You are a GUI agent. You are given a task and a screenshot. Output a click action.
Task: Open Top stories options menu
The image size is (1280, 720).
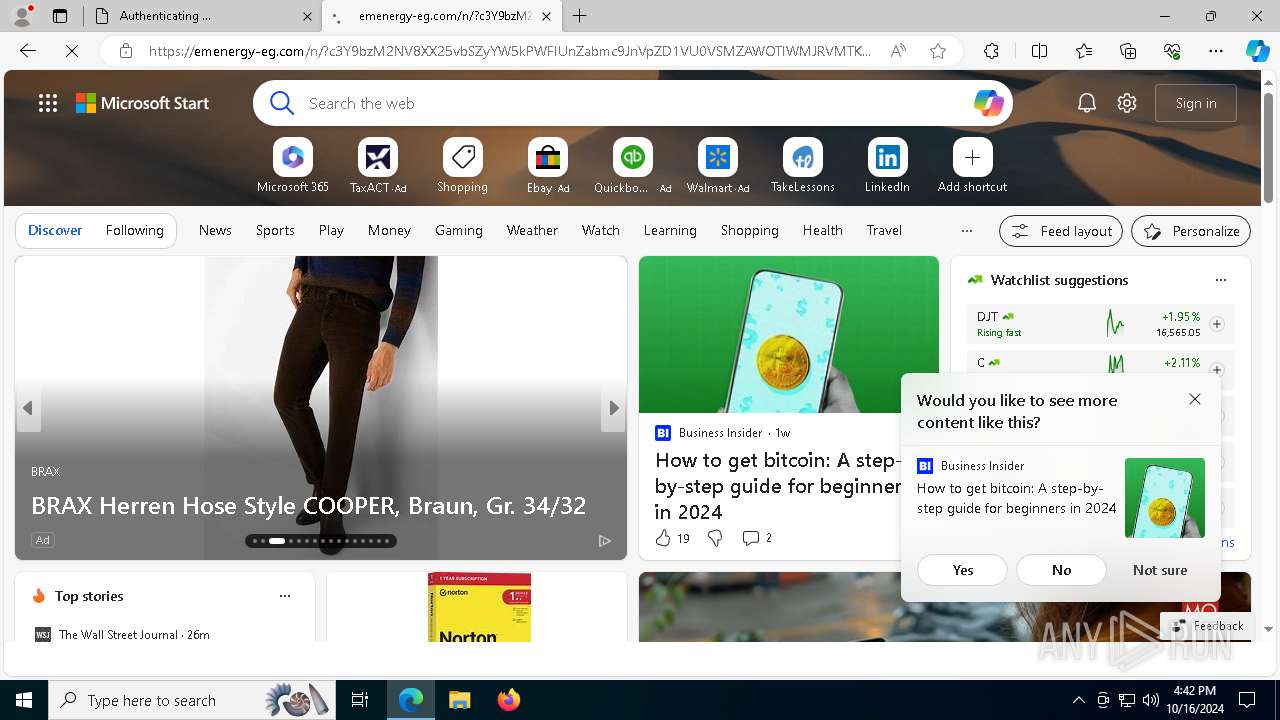285,596
